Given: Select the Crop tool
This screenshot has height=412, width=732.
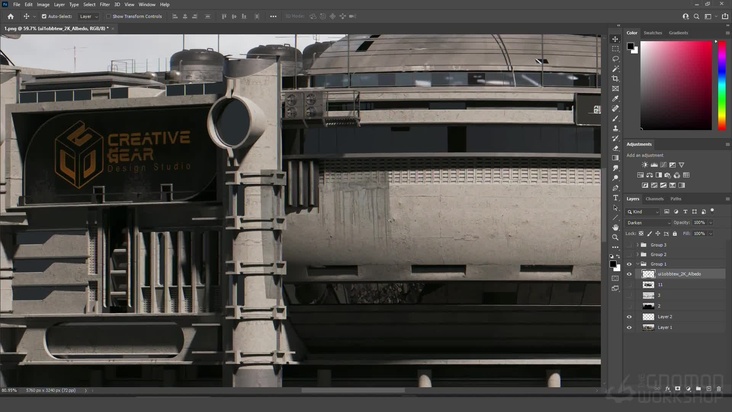Looking at the screenshot, I should pos(615,78).
